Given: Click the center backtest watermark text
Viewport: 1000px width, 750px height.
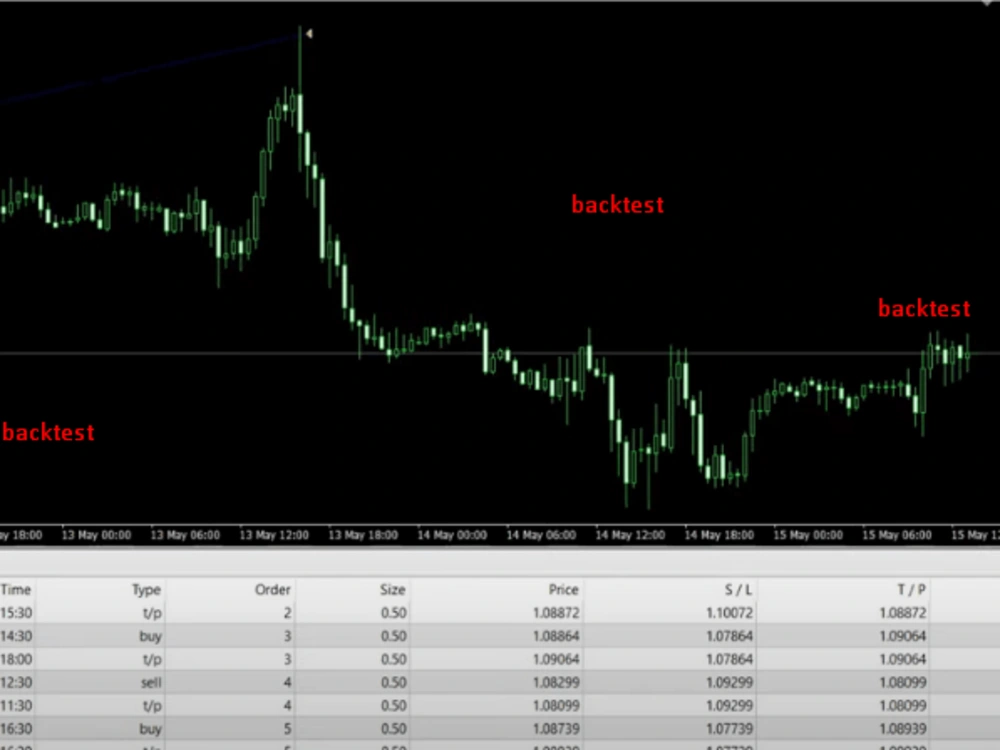Looking at the screenshot, I should [x=617, y=204].
